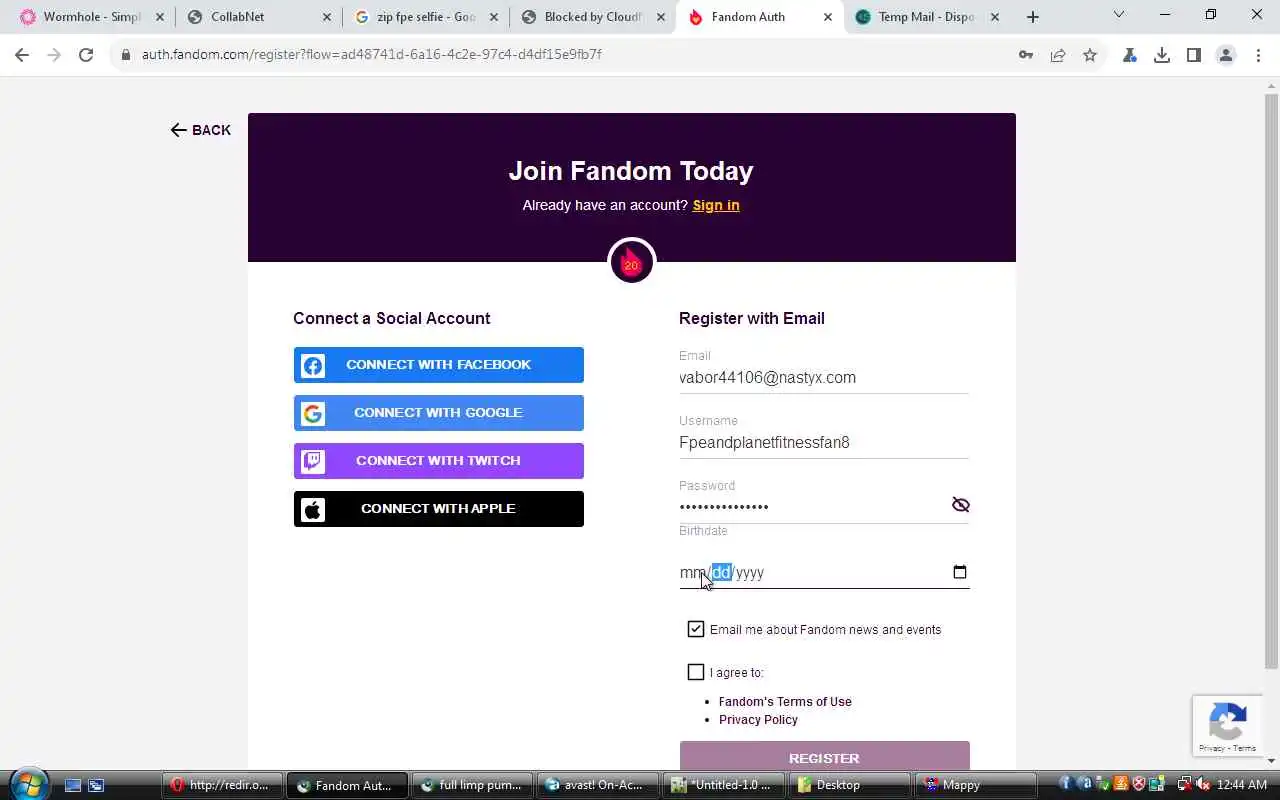Open the birthdate calendar picker
The width and height of the screenshot is (1280, 800).
(x=960, y=572)
